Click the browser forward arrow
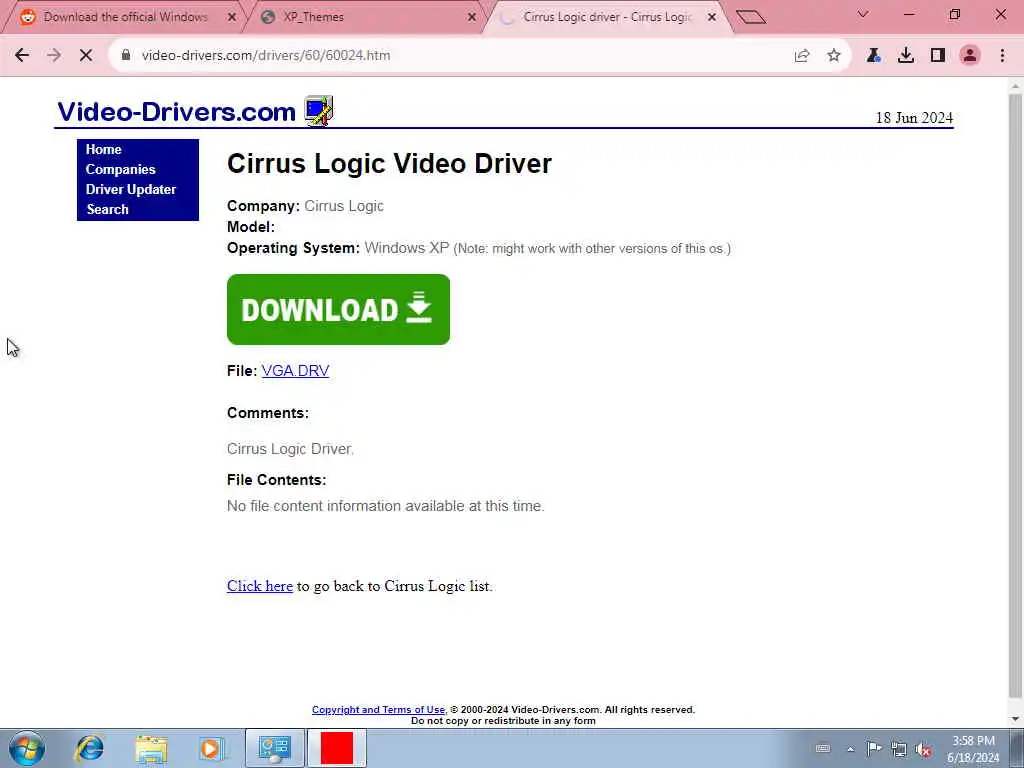The height and width of the screenshot is (768, 1024). (54, 56)
